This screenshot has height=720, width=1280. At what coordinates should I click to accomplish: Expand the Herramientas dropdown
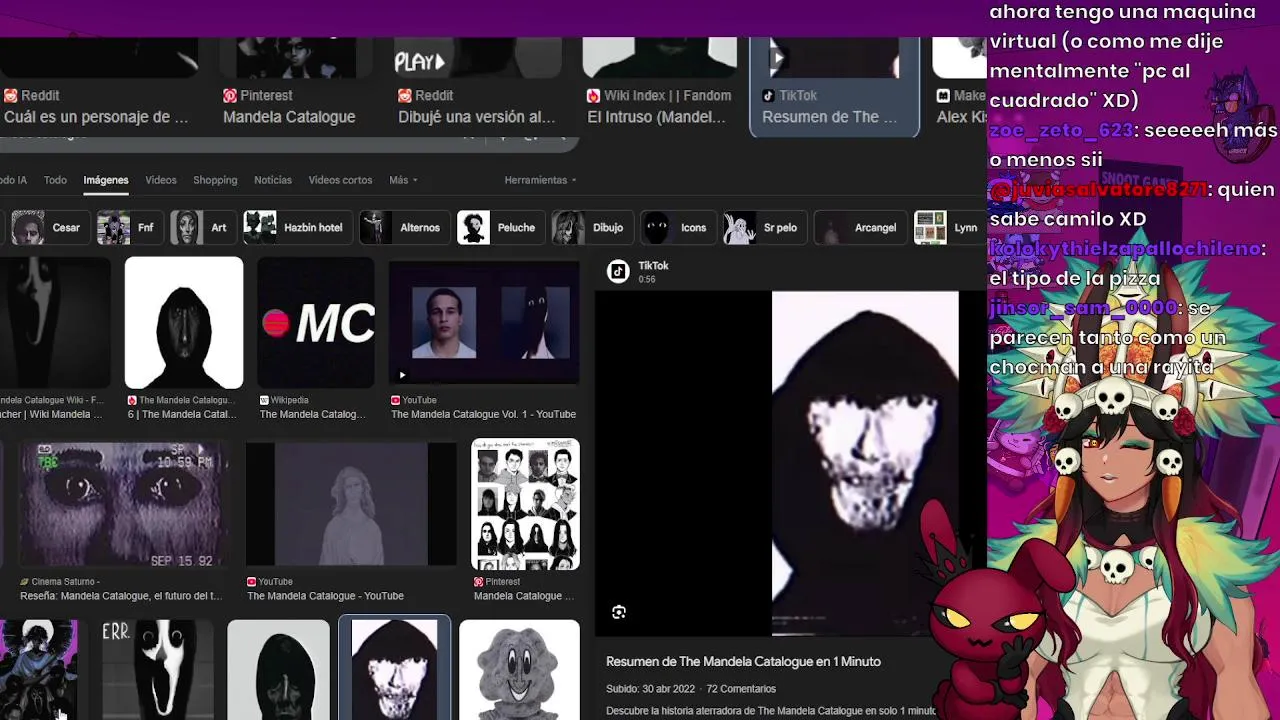point(541,180)
